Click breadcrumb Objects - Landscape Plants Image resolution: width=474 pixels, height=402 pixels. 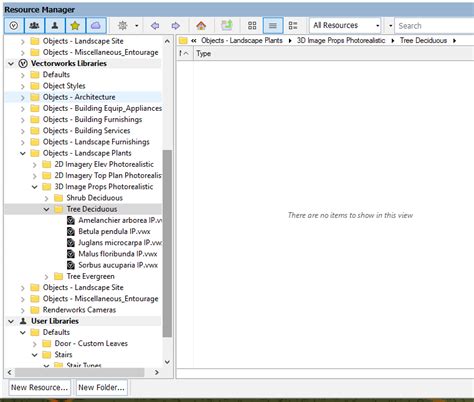242,41
